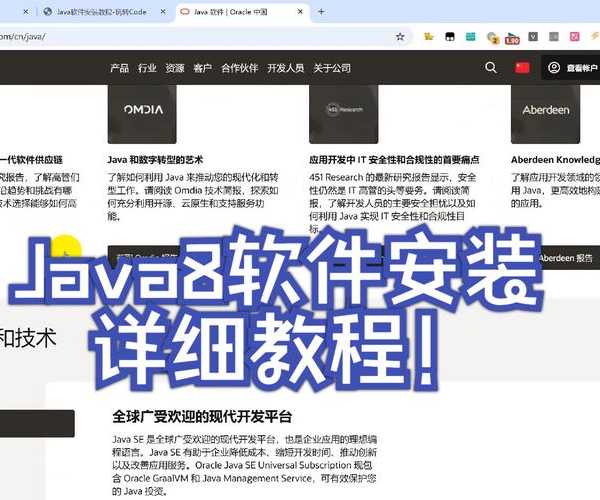The width and height of the screenshot is (600, 500).
Task: Click the extension icon with red badge
Action: point(512,38)
